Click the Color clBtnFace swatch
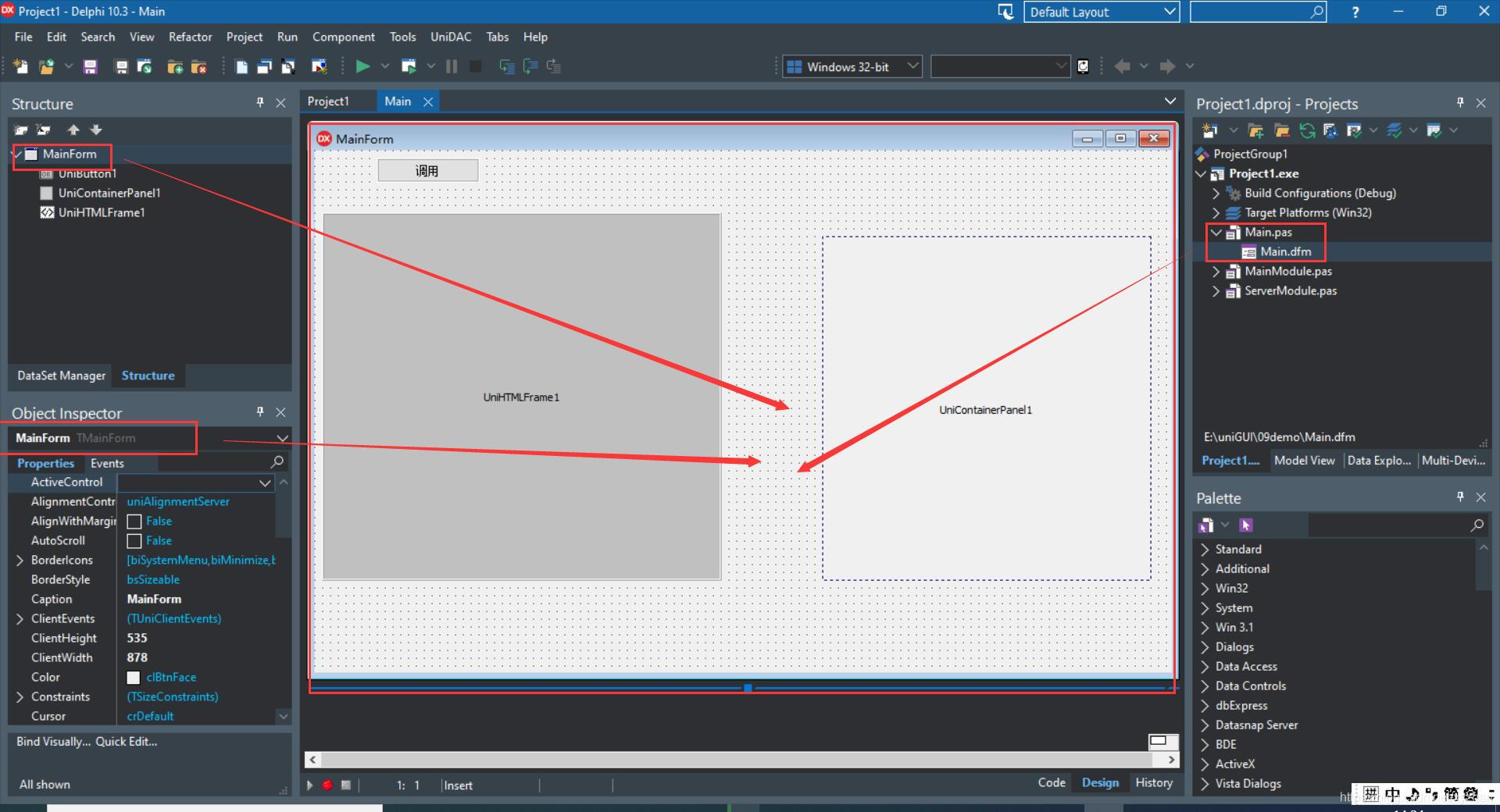The width and height of the screenshot is (1500, 812). coord(134,678)
